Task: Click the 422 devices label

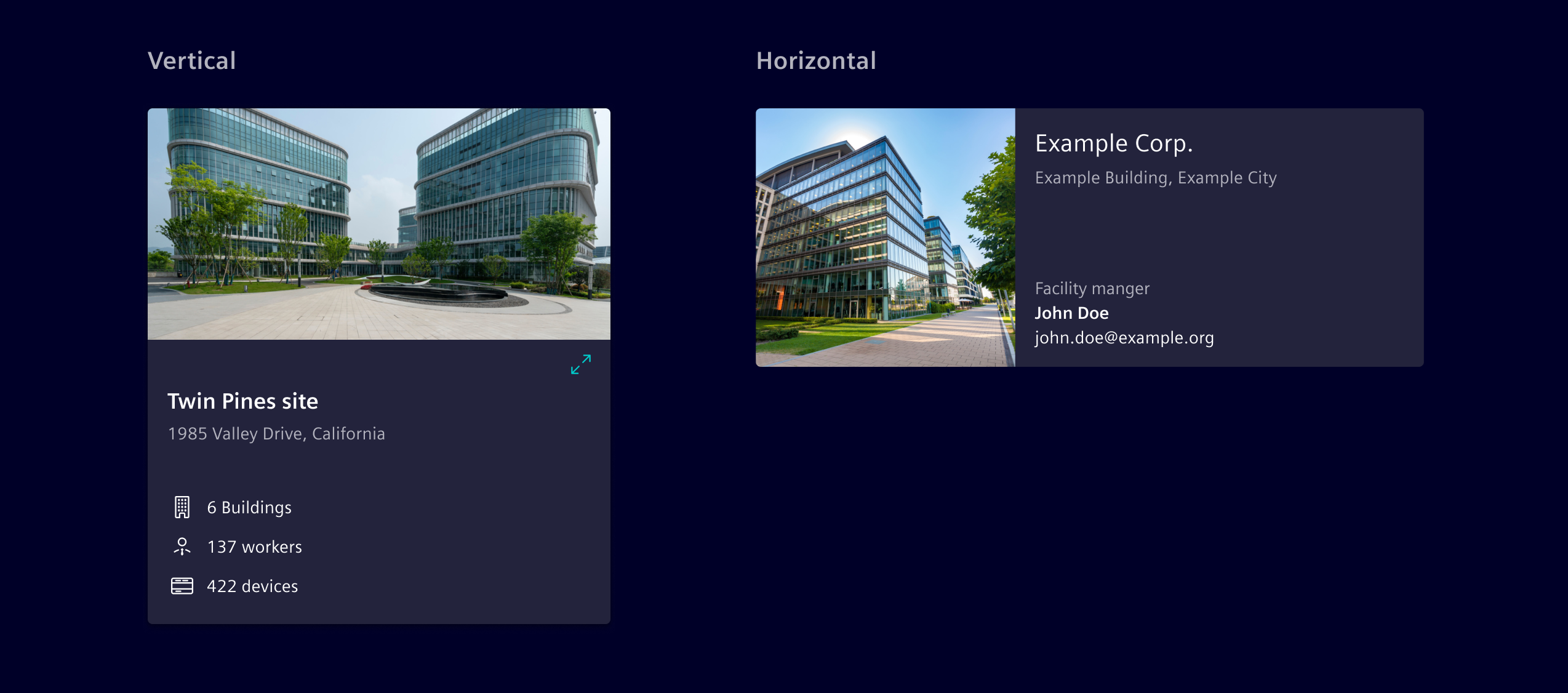Action: 252,587
